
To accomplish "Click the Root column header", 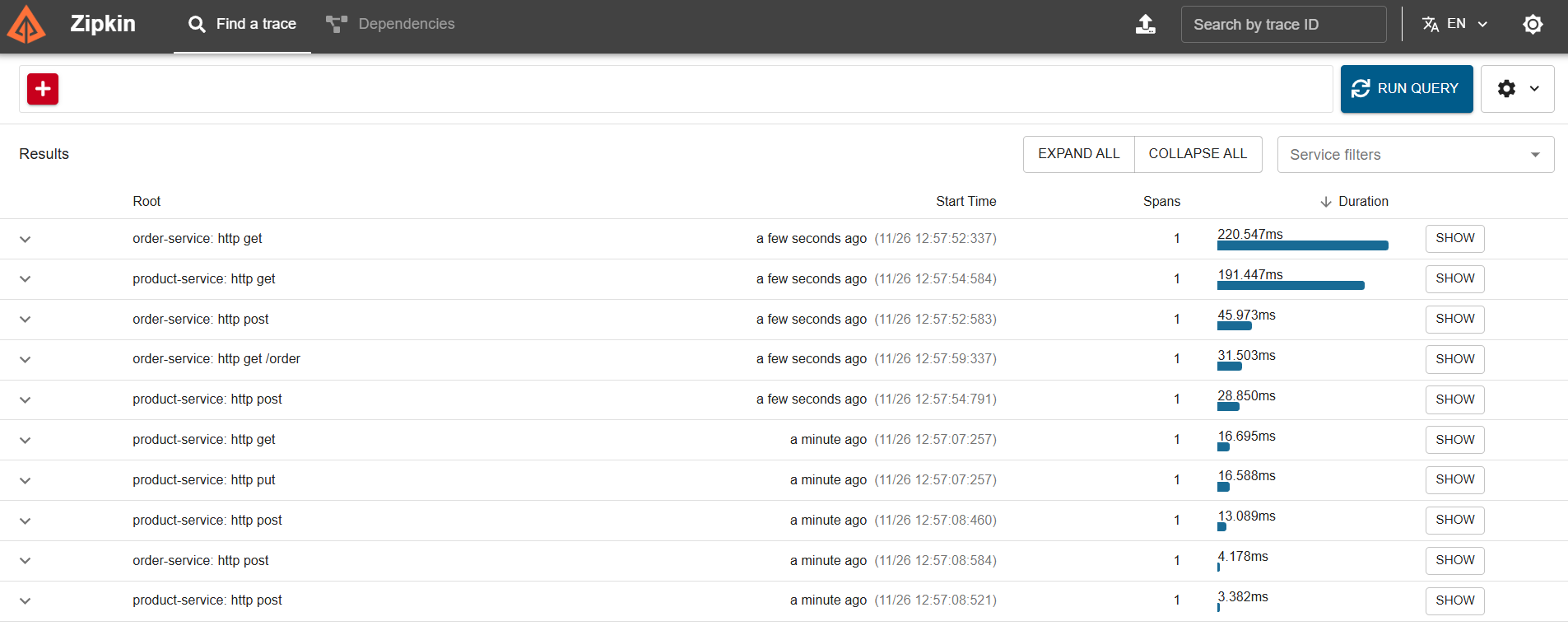I will (x=147, y=202).
